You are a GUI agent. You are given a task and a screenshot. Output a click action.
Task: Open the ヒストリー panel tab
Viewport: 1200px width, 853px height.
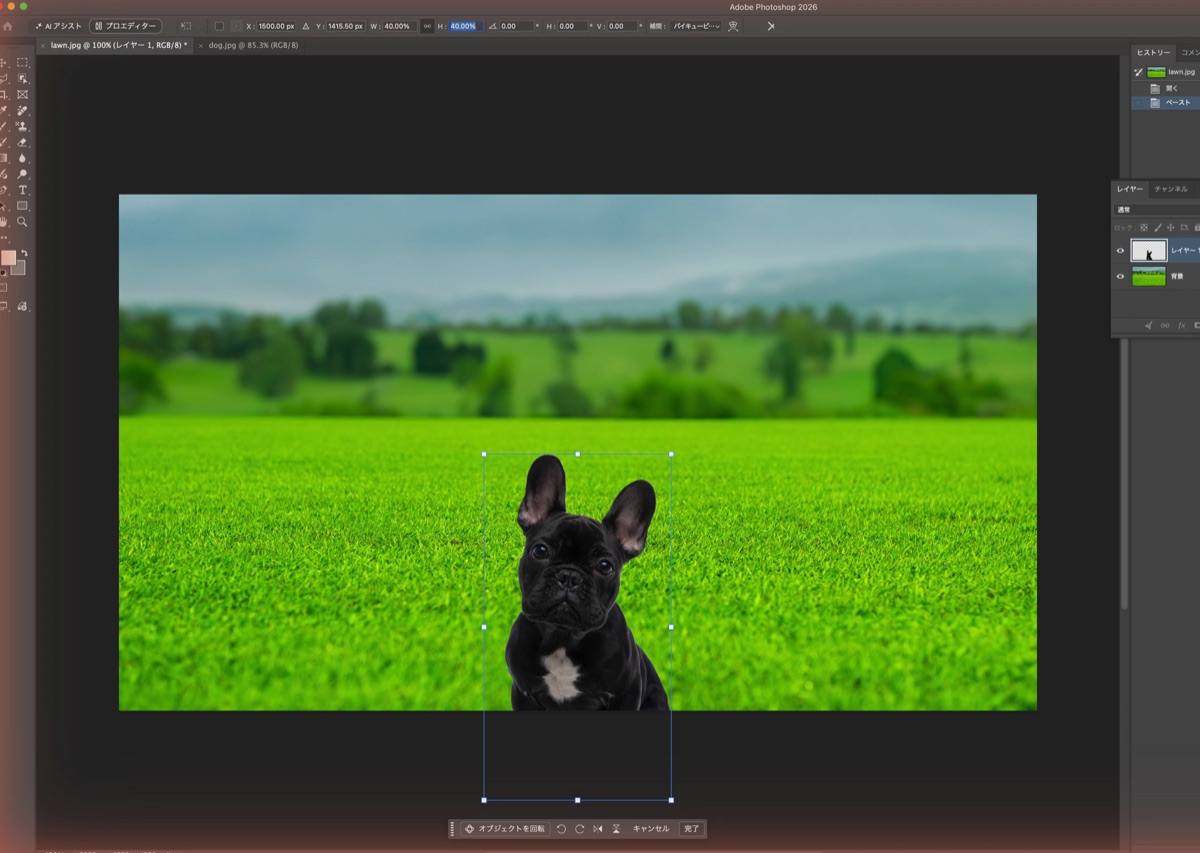pyautogui.click(x=1153, y=52)
